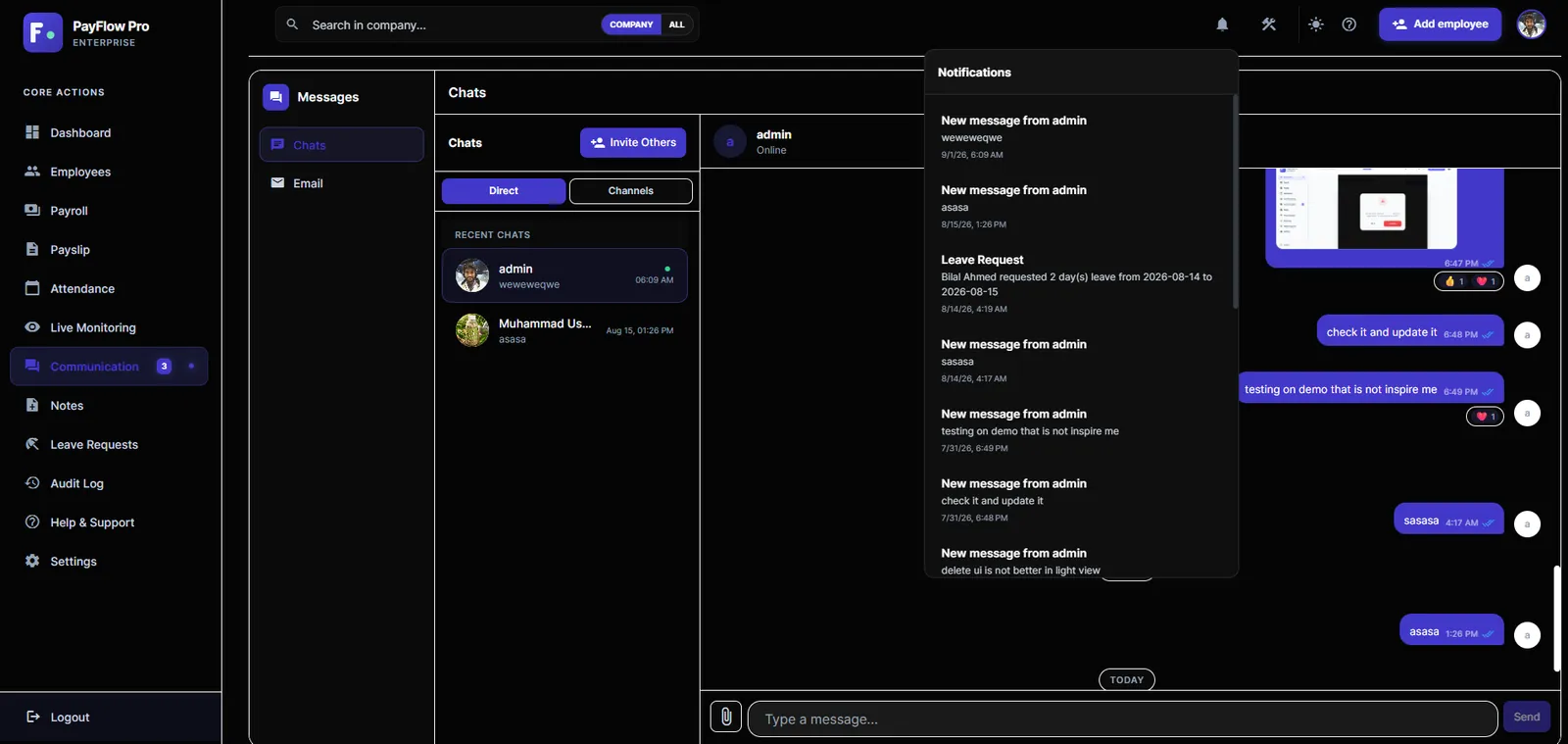Open Settings in the sidebar
The height and width of the screenshot is (744, 1568).
coord(109,562)
